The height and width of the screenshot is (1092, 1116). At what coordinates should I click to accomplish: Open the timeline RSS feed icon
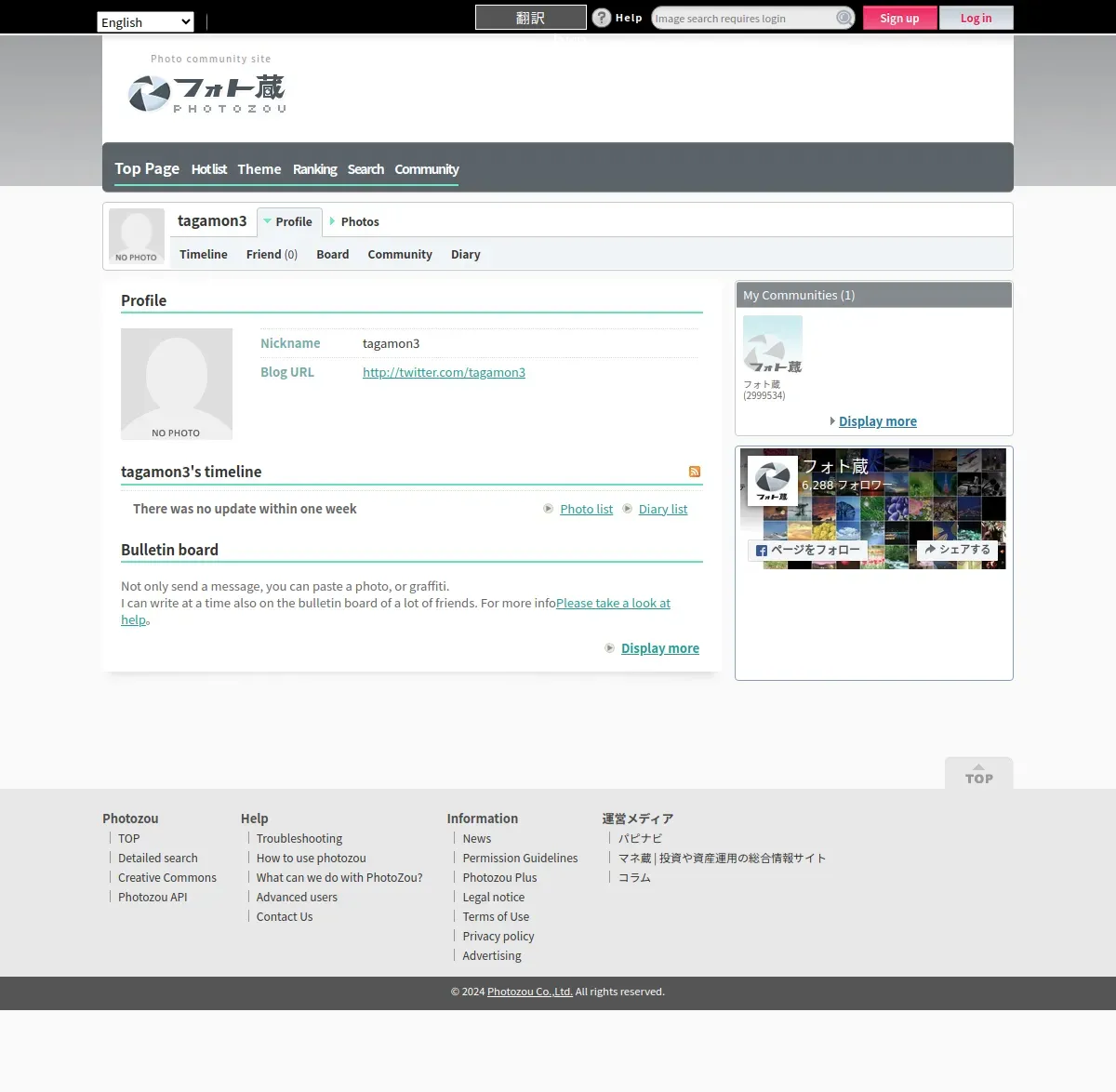click(694, 472)
